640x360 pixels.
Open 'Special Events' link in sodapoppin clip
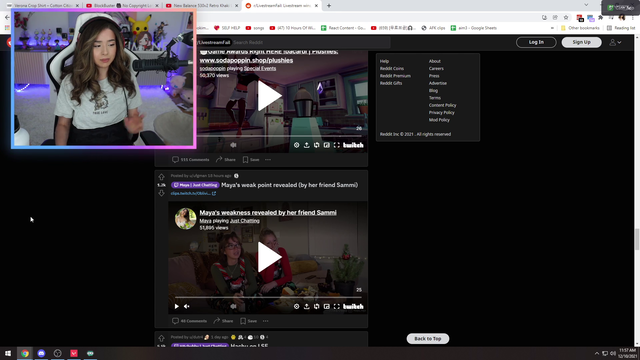pyautogui.click(x=260, y=68)
